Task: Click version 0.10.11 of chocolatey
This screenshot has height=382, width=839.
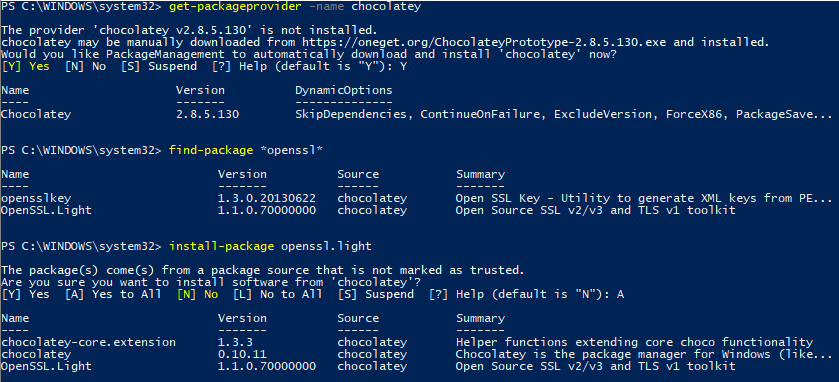Action: pos(242,354)
